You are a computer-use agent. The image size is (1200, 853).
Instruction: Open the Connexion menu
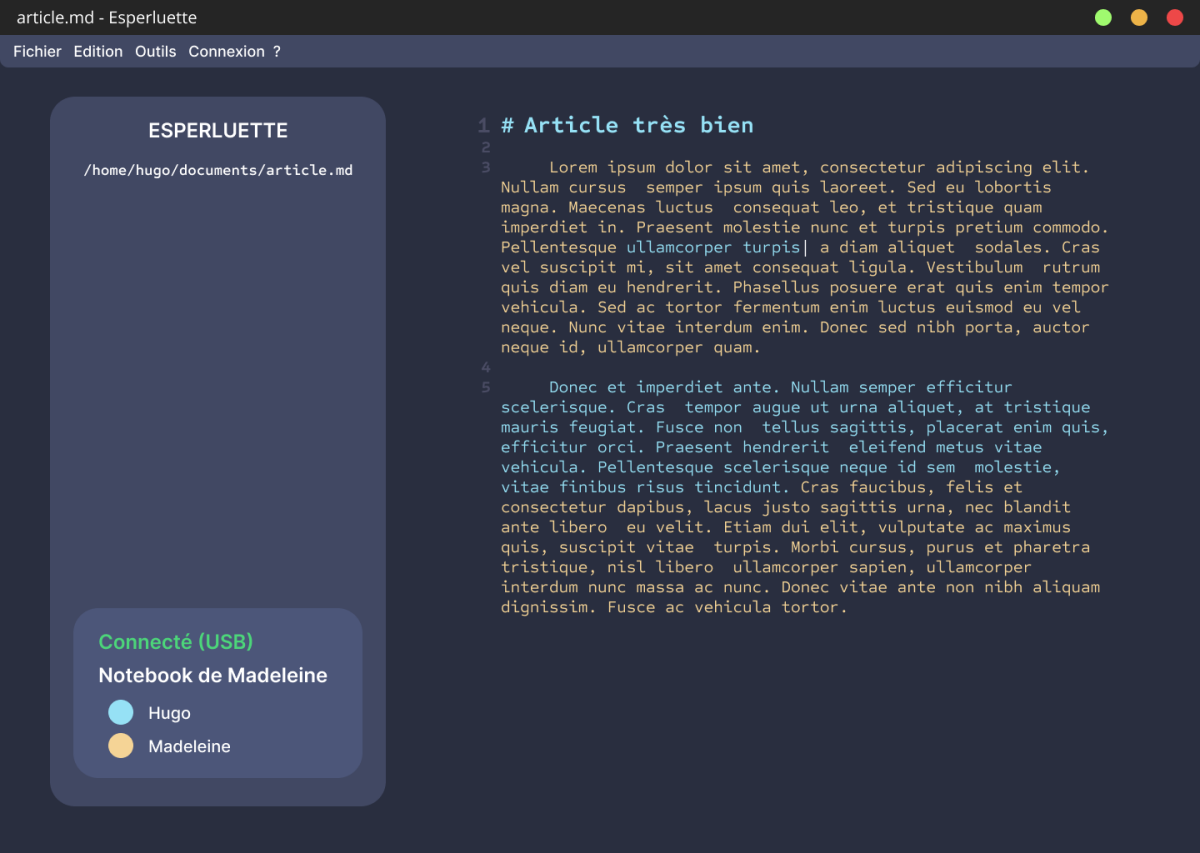(226, 51)
